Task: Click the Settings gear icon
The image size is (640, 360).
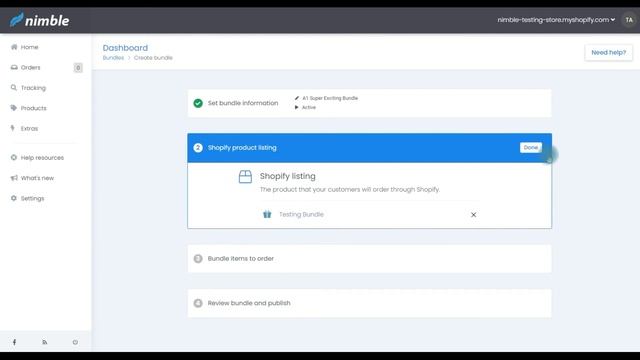Action: tap(14, 198)
